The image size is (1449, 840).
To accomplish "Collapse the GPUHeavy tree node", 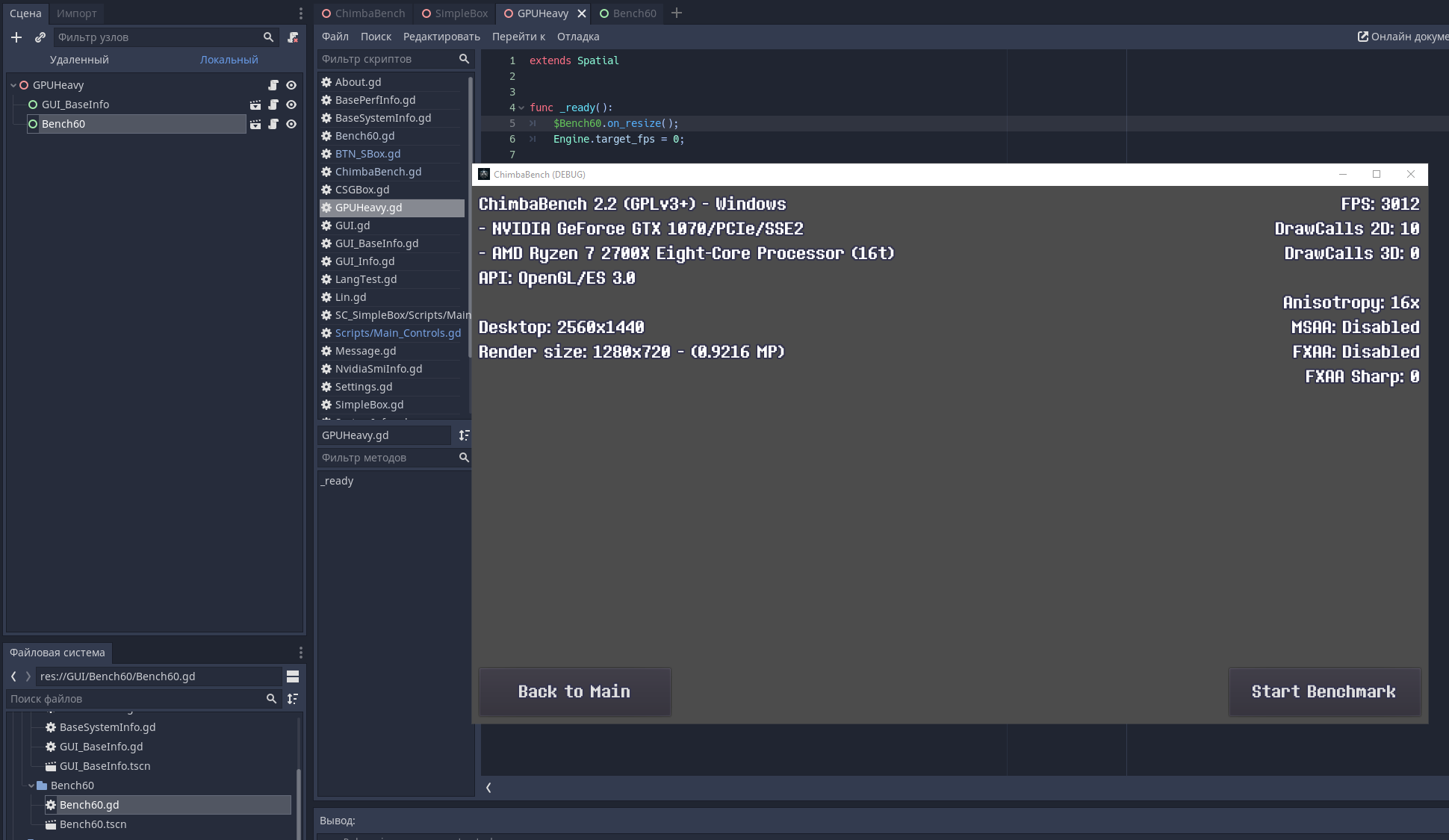I will [x=13, y=85].
